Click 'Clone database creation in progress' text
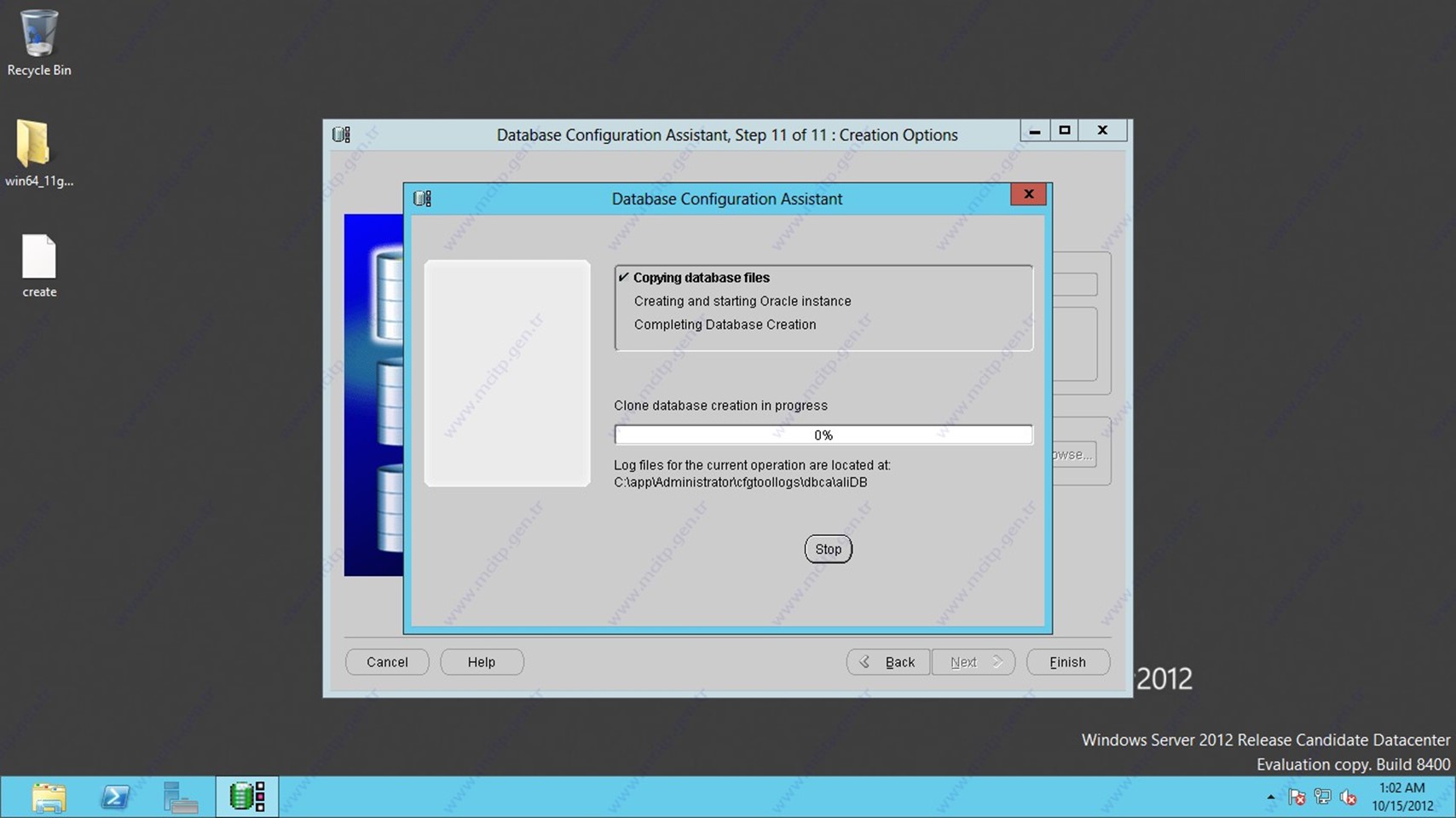Viewport: 1456px width, 818px height. point(720,406)
